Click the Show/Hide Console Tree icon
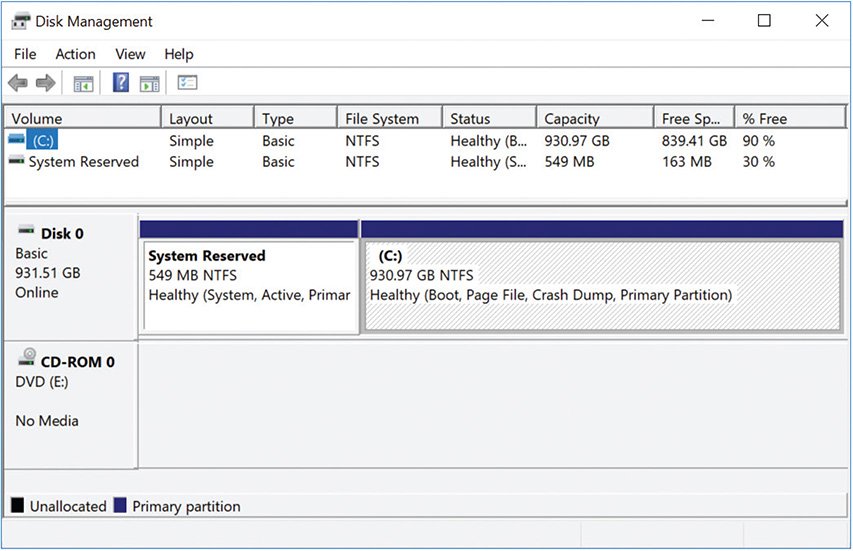Viewport: 853px width, 551px height. click(x=83, y=84)
